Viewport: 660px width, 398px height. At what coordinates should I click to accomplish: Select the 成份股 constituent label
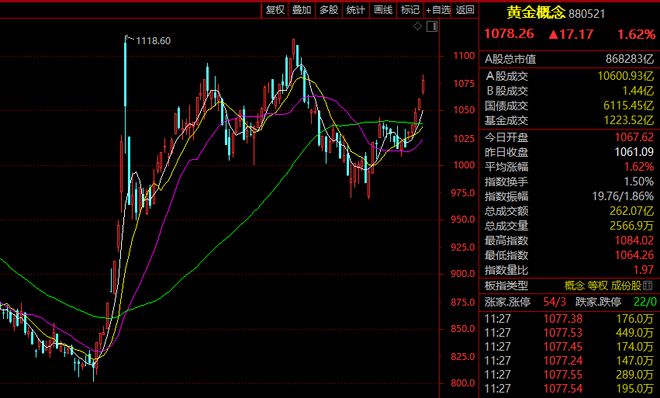coord(626,286)
